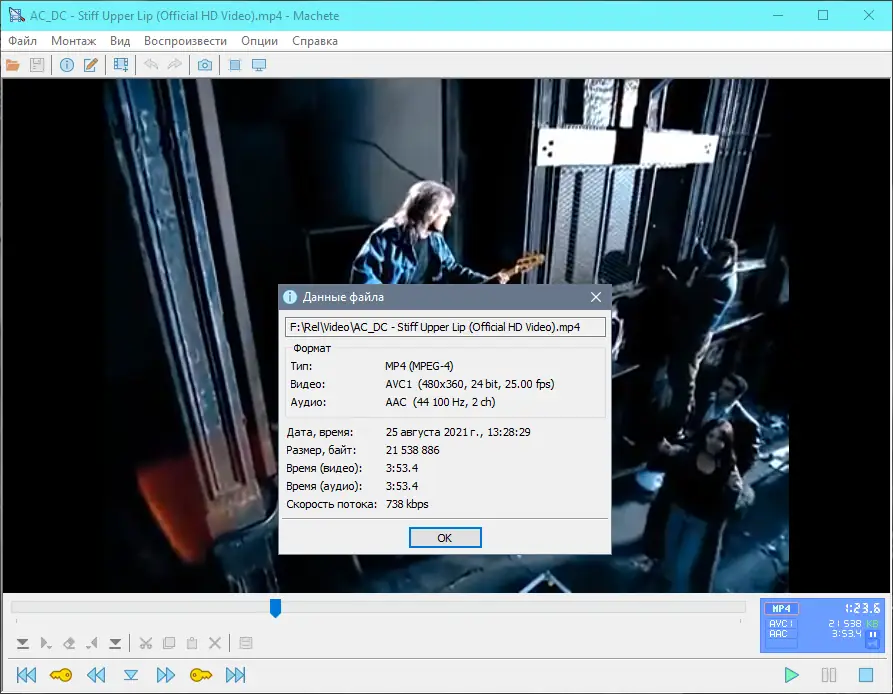This screenshot has height=694, width=893.
Task: Click the undo arrow in the toolbar
Action: point(151,65)
